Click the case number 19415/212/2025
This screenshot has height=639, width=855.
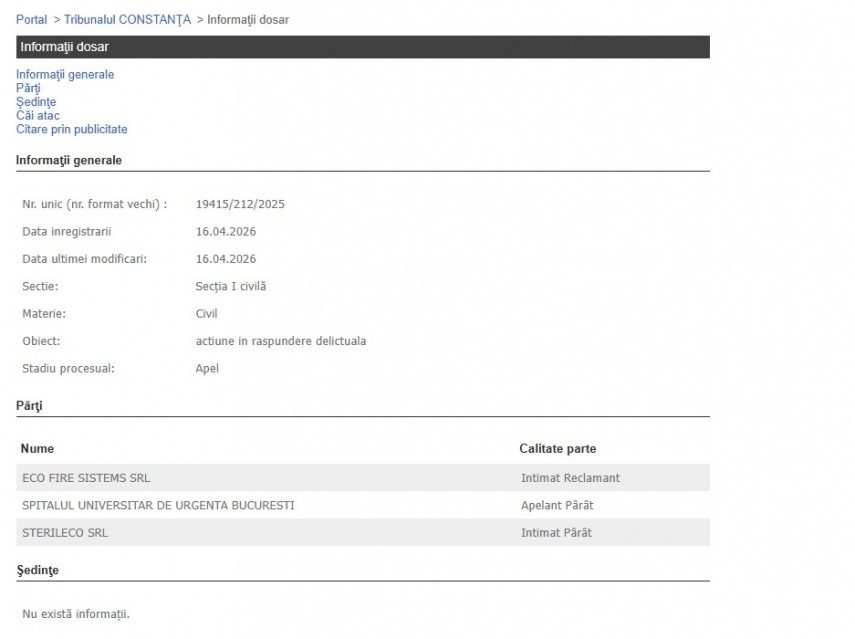click(240, 204)
